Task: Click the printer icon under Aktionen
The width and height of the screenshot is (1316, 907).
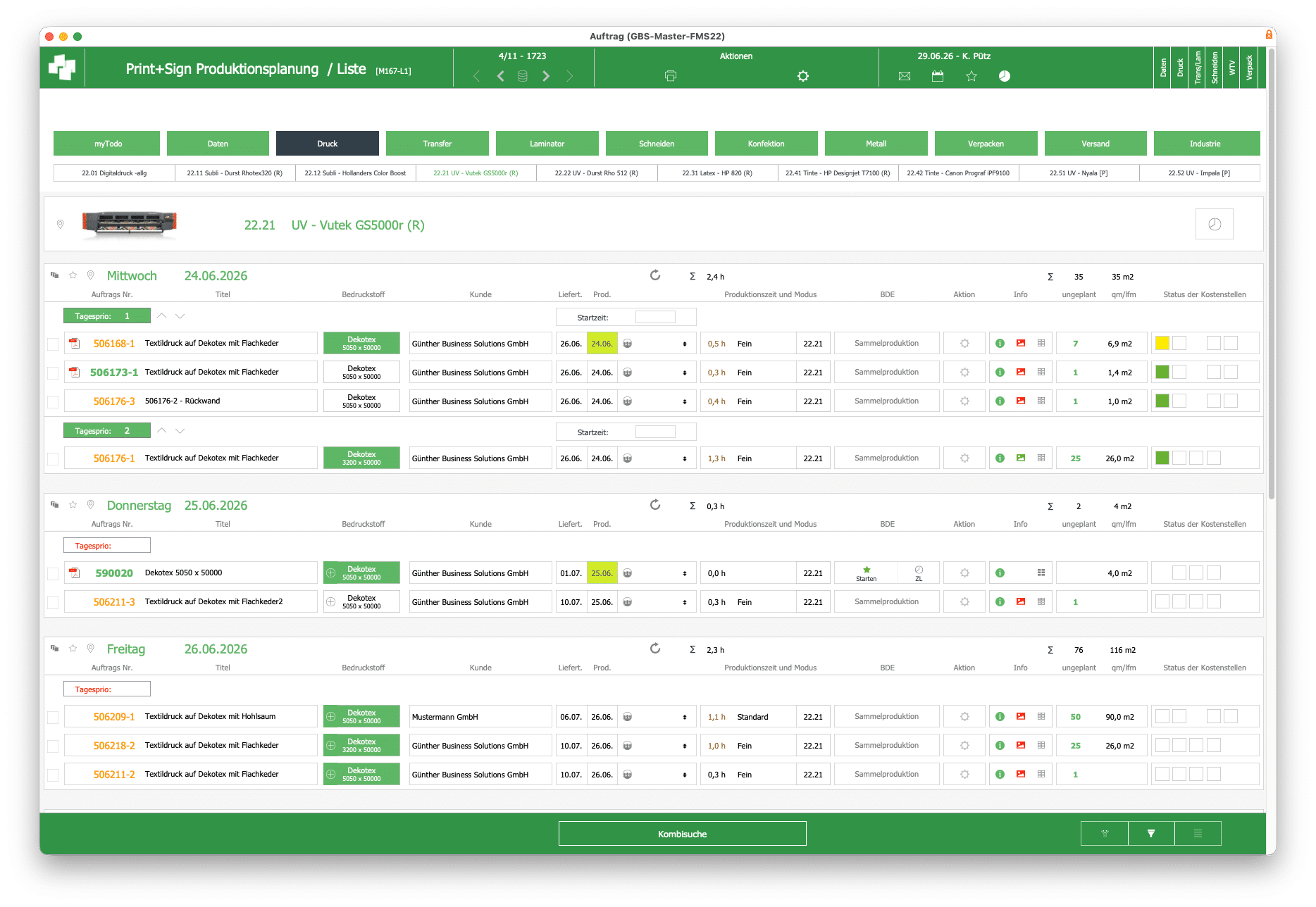Action: [670, 76]
